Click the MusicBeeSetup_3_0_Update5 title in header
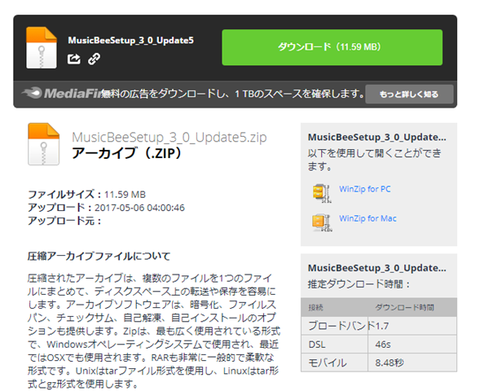 [x=131, y=40]
